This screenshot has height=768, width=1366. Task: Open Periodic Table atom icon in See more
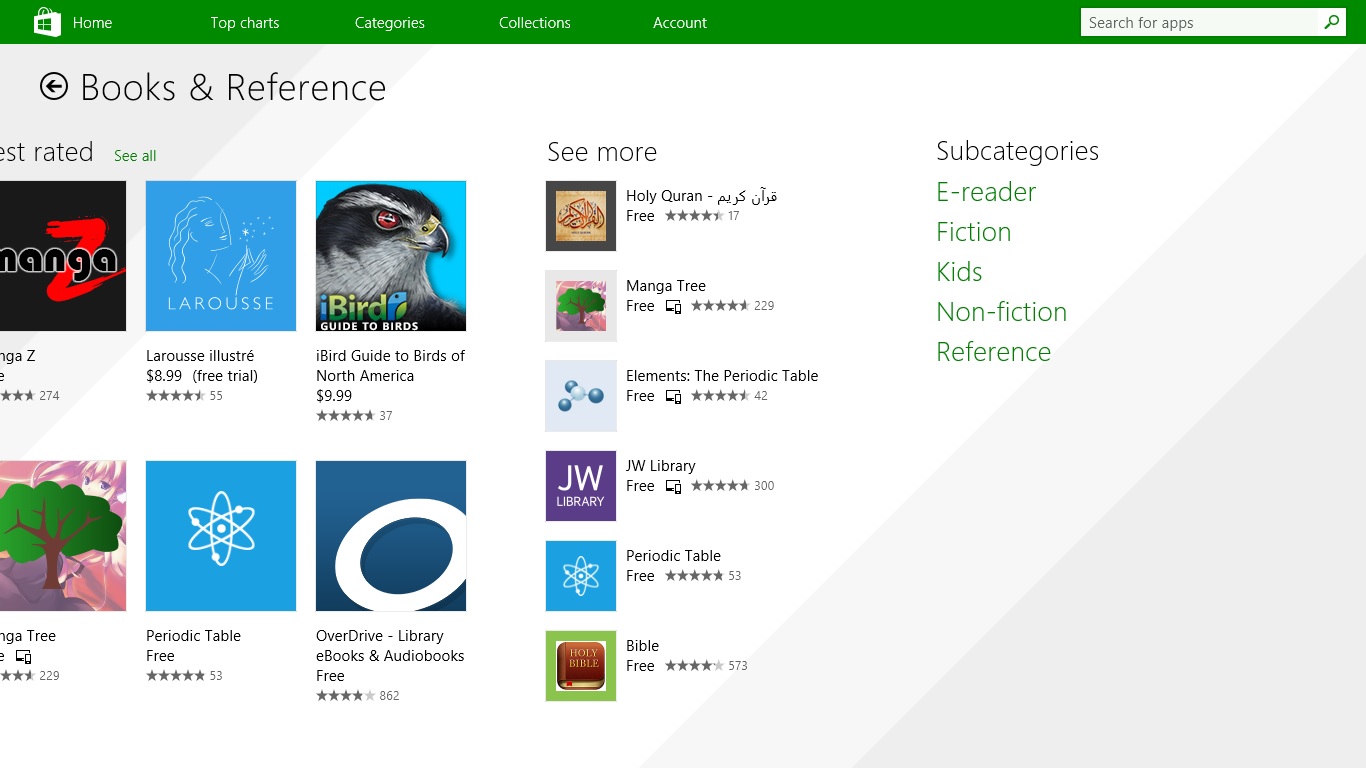(581, 576)
